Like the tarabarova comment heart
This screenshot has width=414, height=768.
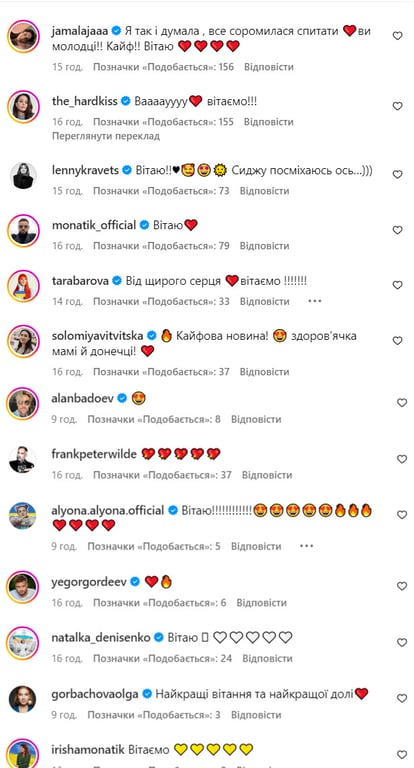(398, 285)
